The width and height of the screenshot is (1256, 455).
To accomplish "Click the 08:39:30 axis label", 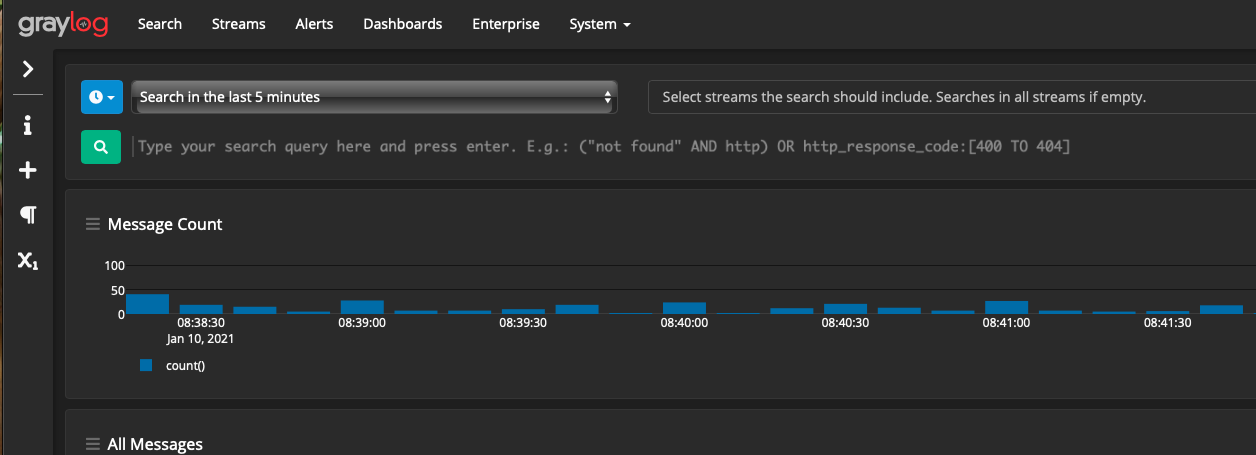I will tap(523, 324).
